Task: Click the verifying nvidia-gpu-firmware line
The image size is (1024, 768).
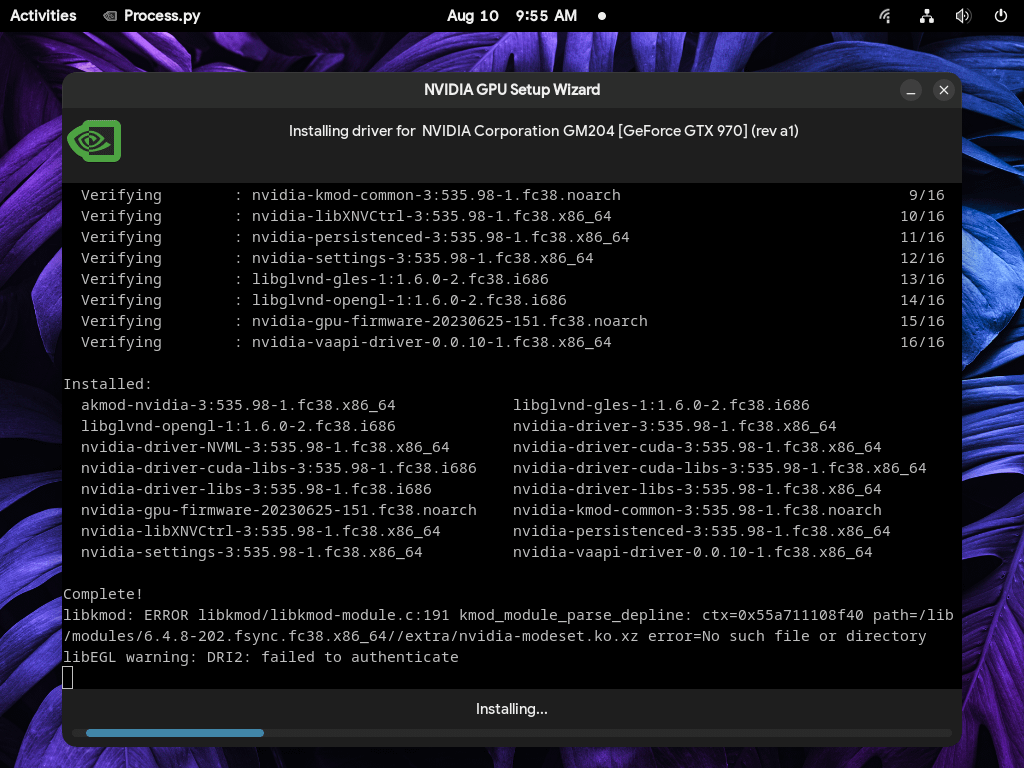Action: (x=513, y=321)
